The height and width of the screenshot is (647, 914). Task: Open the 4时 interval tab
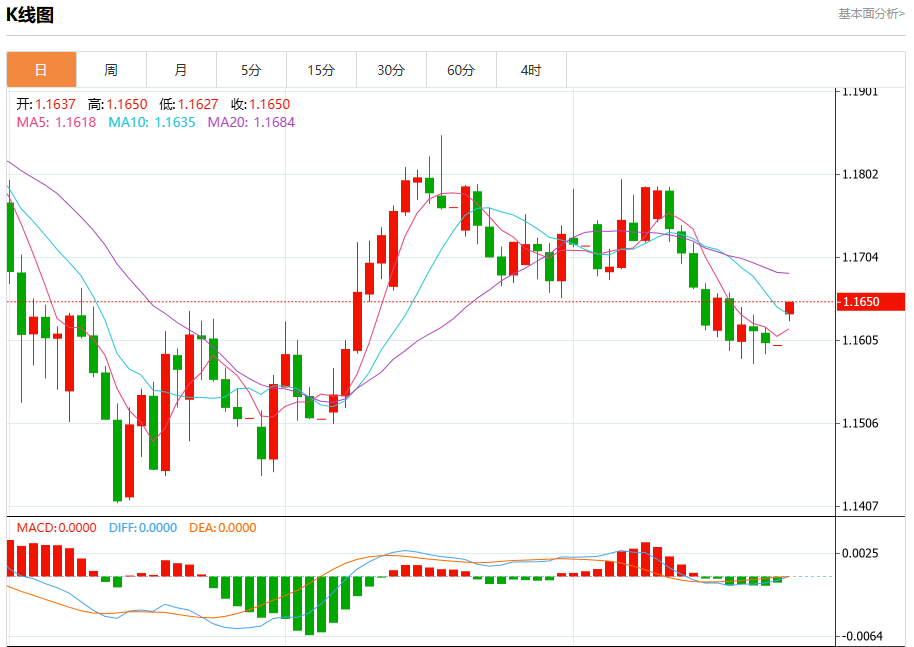coord(531,70)
